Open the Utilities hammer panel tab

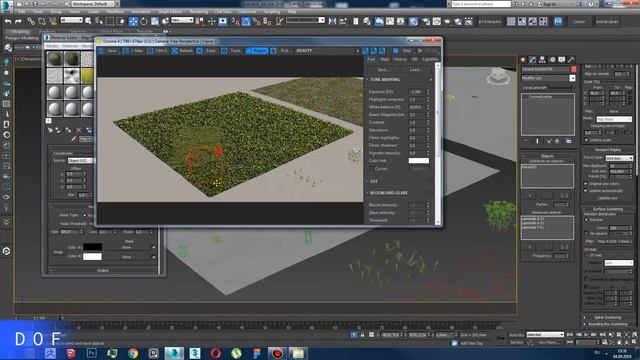point(571,60)
